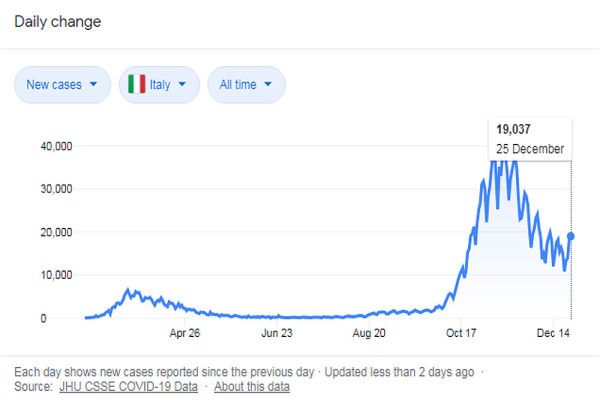Click the highlighted blue data point dot

tap(571, 236)
